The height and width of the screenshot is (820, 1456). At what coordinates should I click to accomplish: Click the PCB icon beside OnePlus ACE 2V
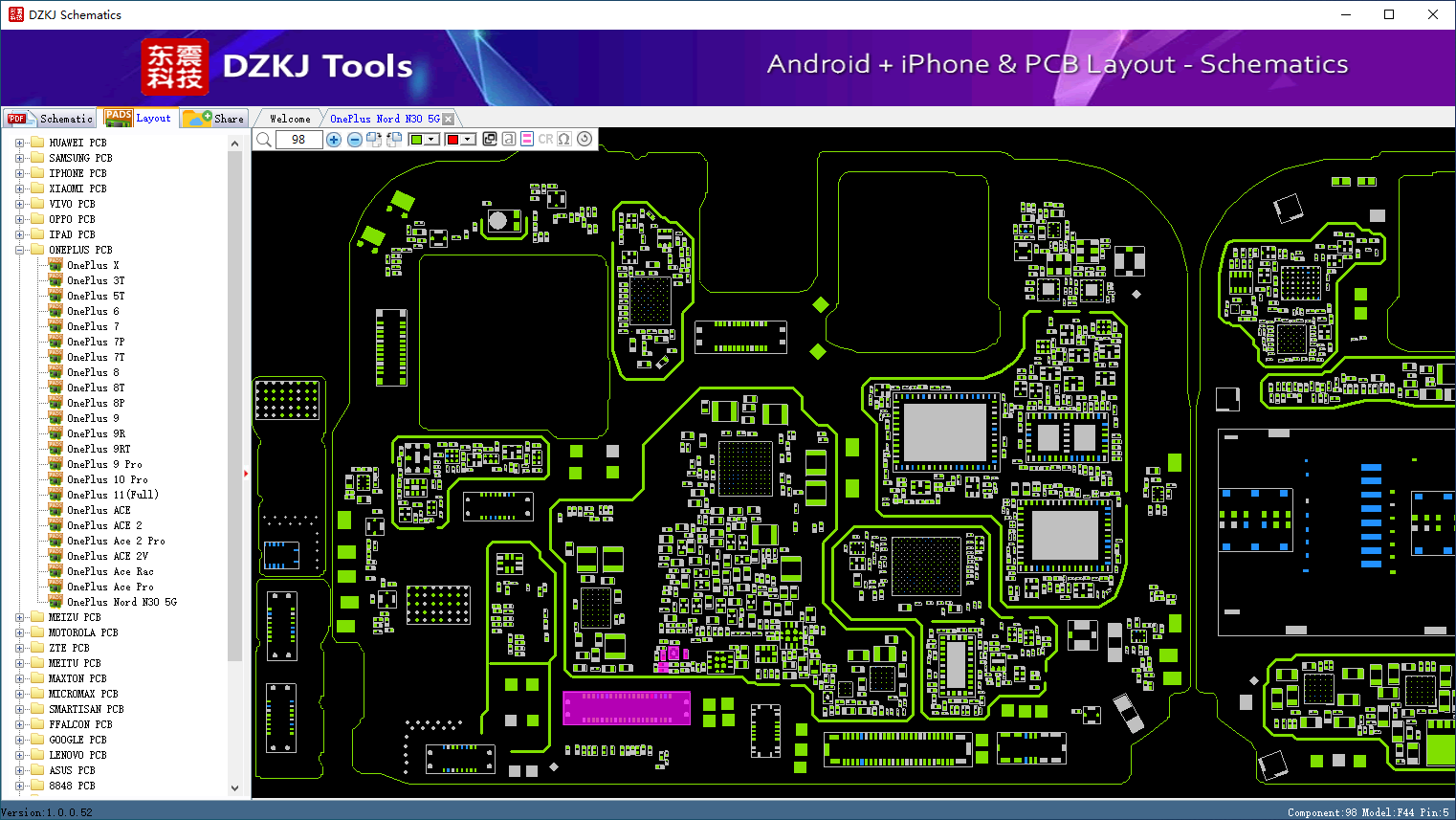coord(55,556)
